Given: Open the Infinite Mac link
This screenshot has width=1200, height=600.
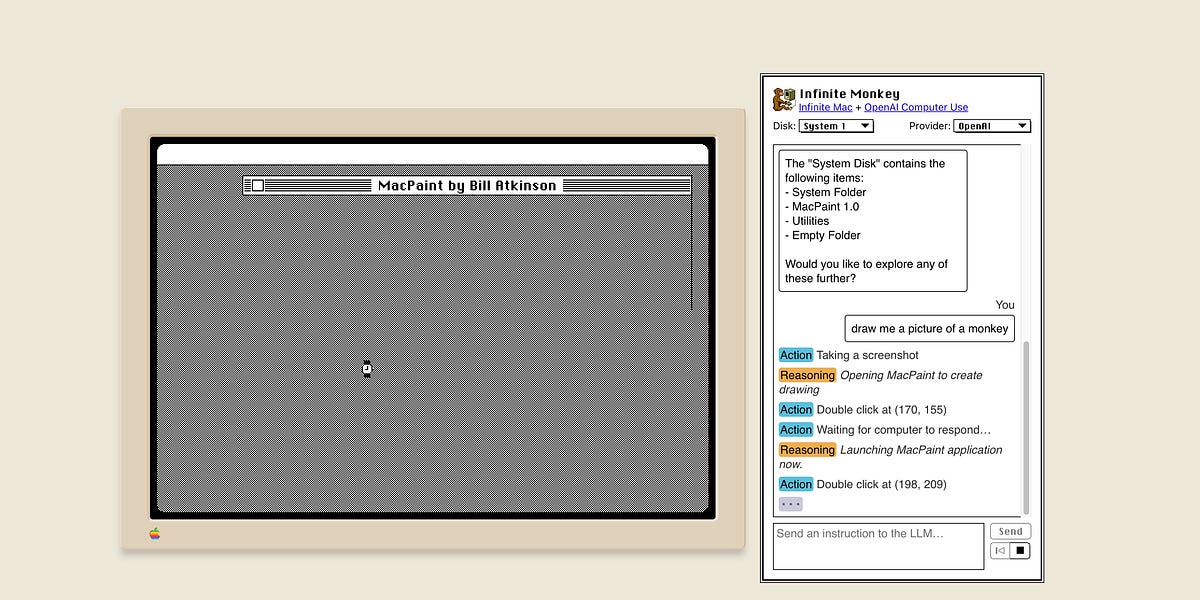Looking at the screenshot, I should point(825,107).
